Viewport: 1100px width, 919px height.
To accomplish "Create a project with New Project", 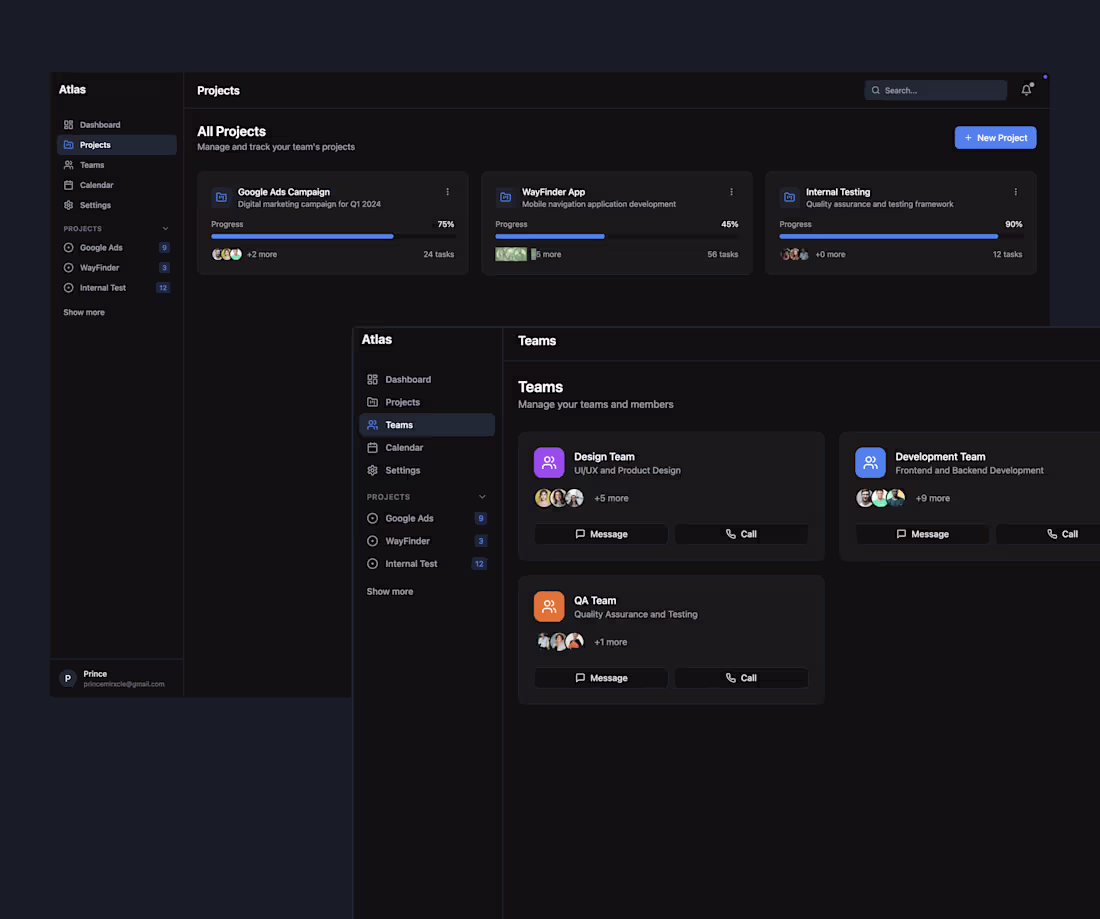I will (995, 138).
